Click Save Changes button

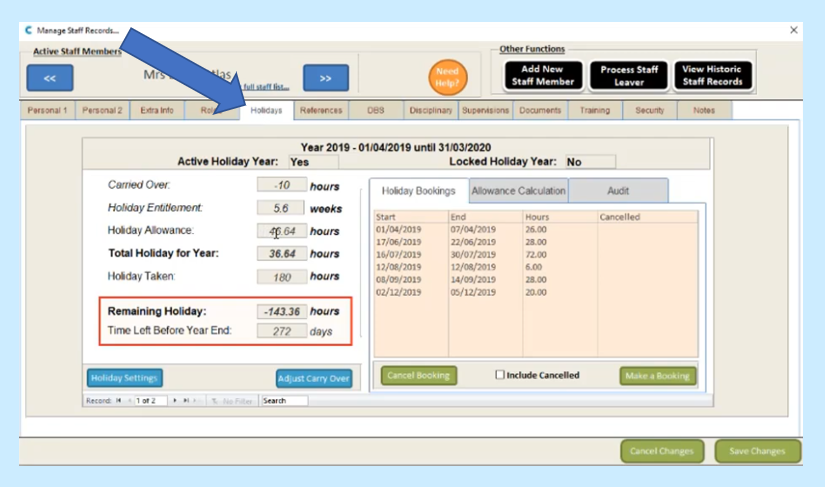pos(758,451)
